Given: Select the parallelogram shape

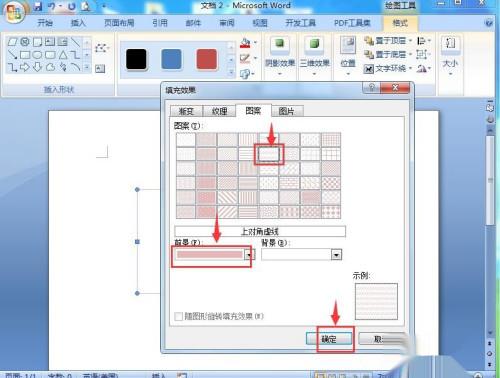Looking at the screenshot, I should coord(13,42).
